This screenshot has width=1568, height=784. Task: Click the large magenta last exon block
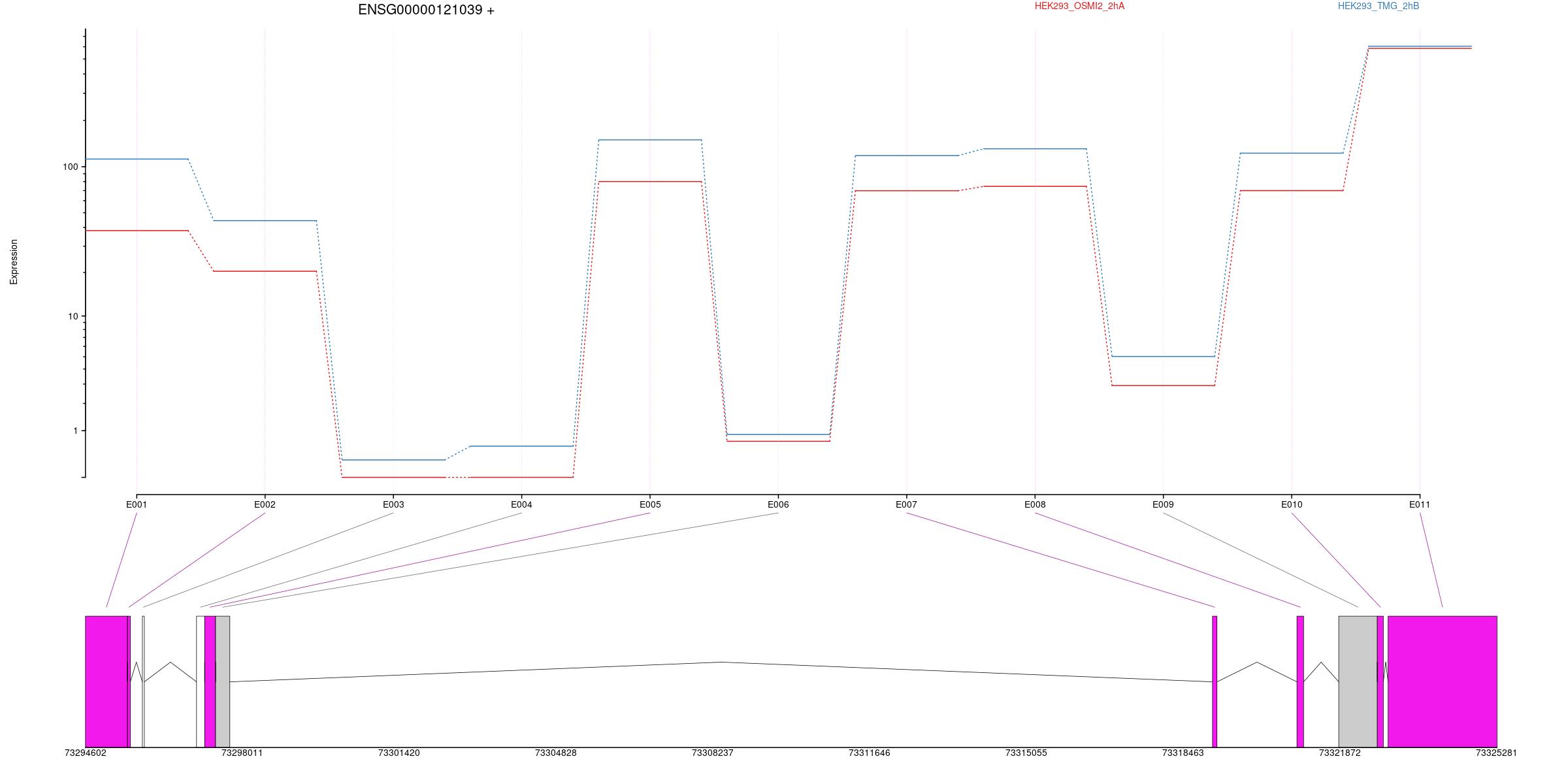tap(1443, 681)
